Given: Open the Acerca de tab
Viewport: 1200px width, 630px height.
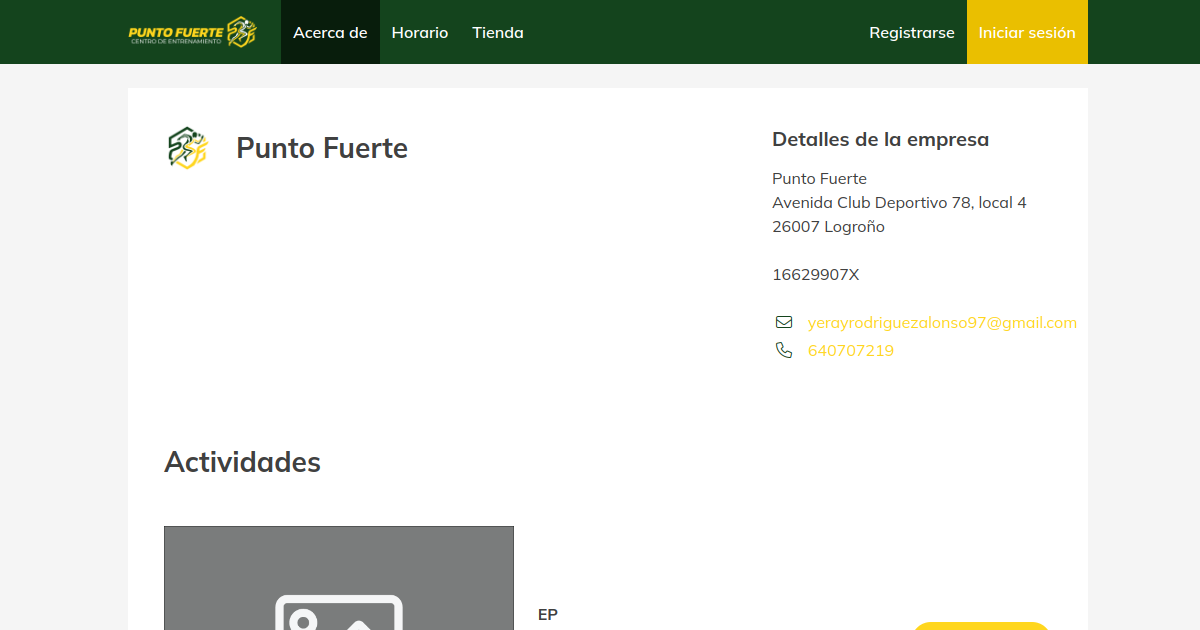Looking at the screenshot, I should pyautogui.click(x=330, y=32).
